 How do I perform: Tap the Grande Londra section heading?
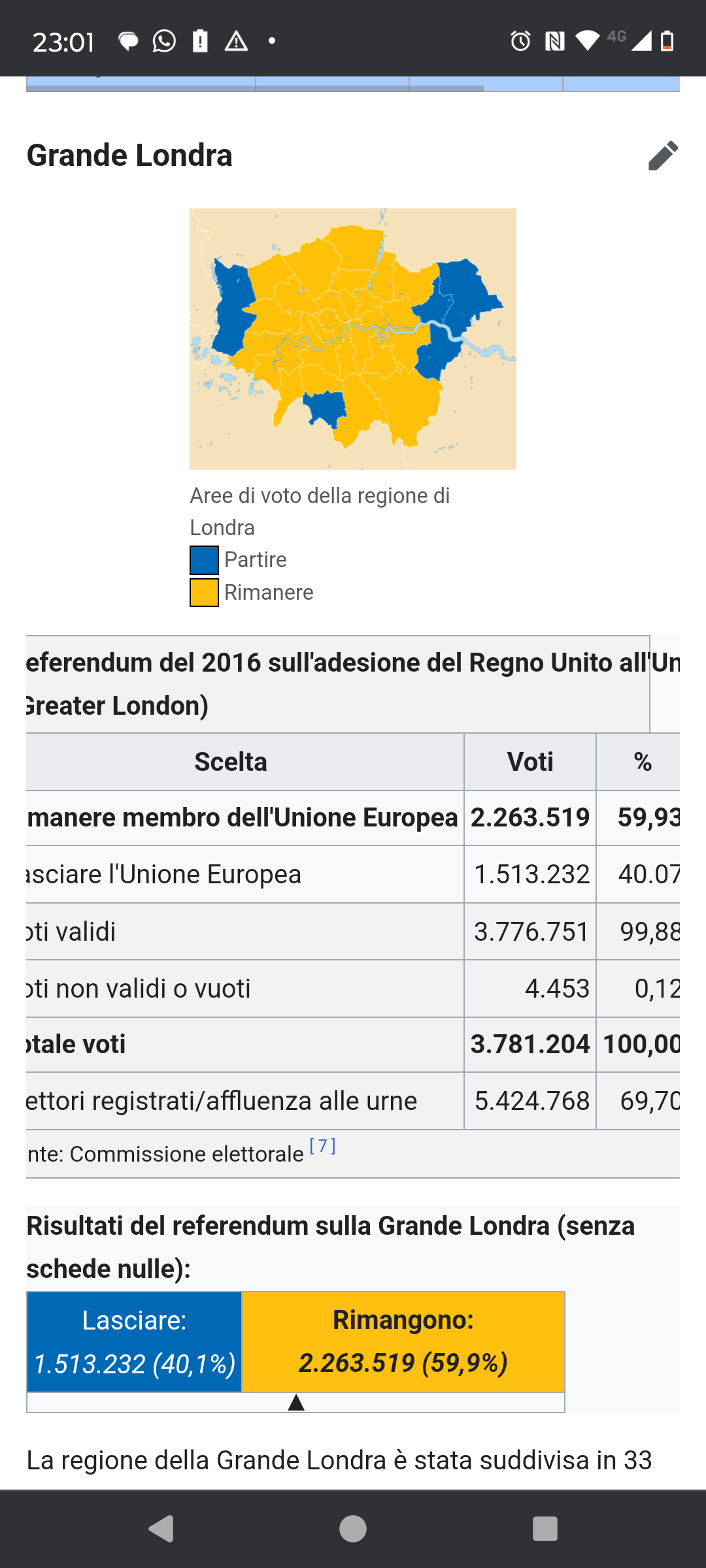click(x=129, y=155)
